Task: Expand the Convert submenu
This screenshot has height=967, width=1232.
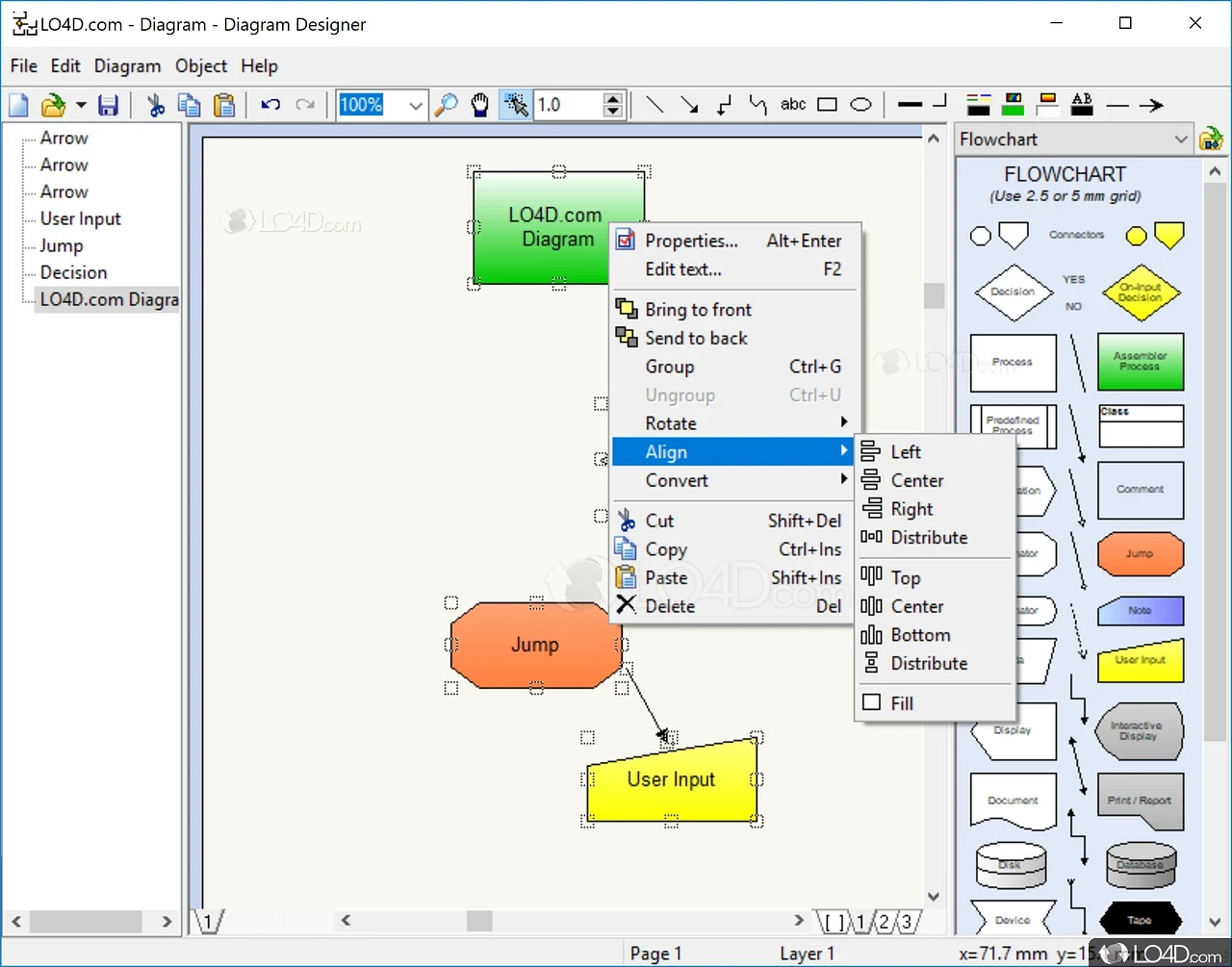Action: tap(735, 480)
